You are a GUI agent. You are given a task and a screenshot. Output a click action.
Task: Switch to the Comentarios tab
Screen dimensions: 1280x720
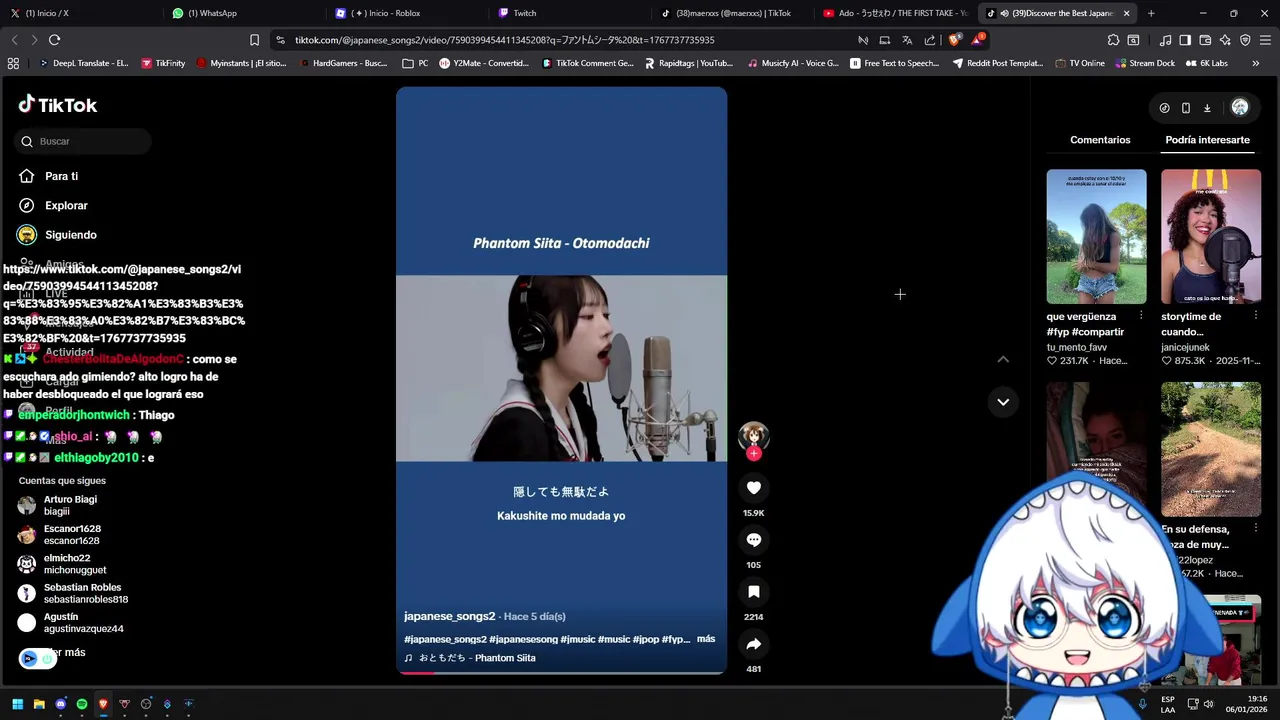(1100, 140)
